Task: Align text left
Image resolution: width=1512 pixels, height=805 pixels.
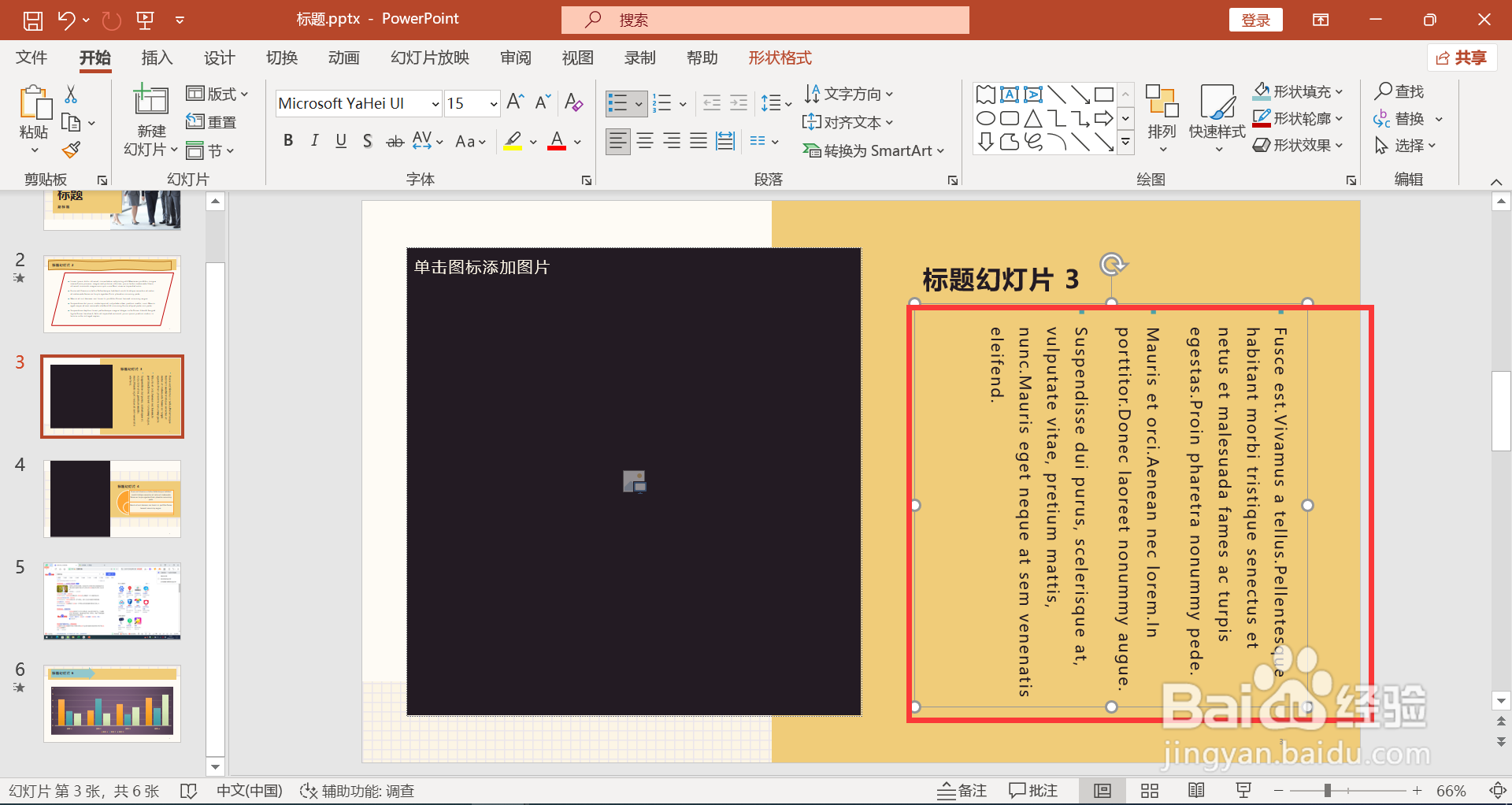Action: click(x=618, y=142)
